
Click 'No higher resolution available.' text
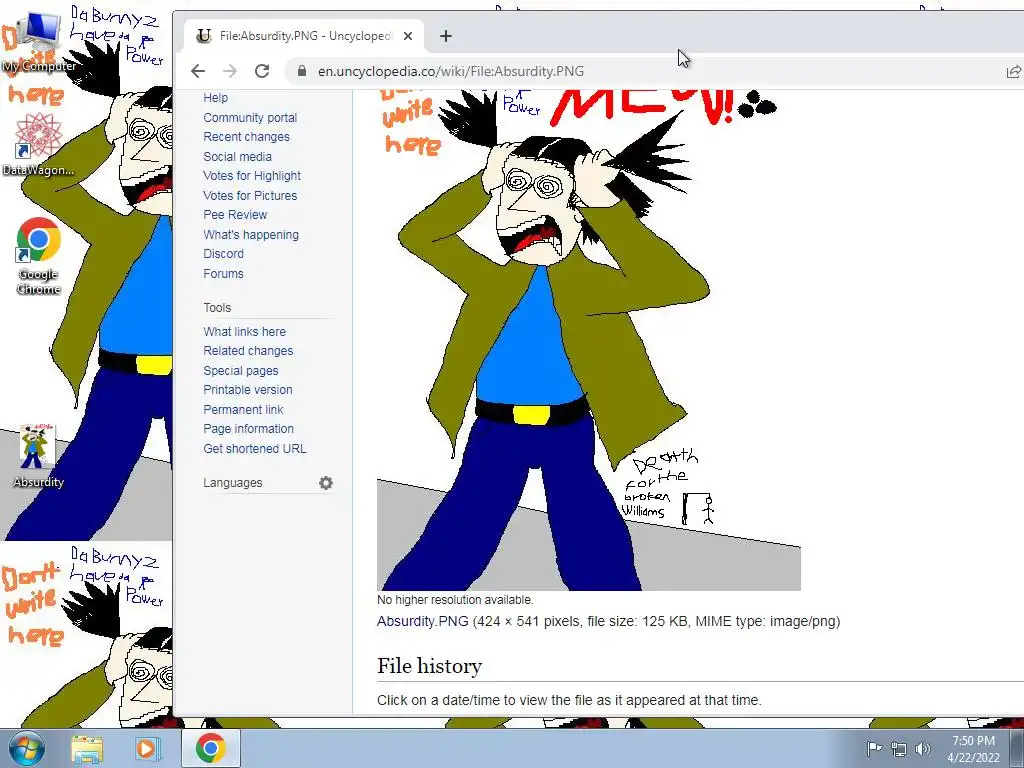455,600
